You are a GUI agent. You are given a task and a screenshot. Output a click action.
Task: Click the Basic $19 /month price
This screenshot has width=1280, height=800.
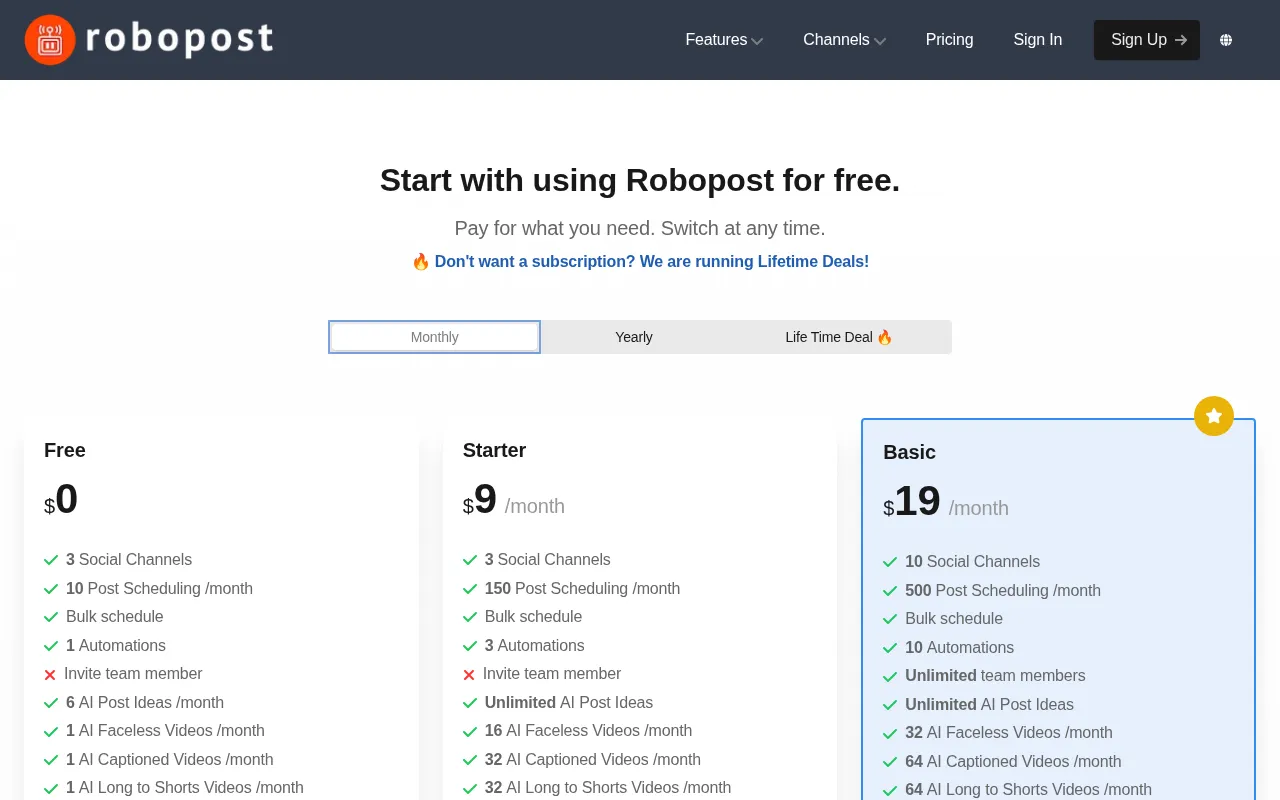tap(946, 502)
